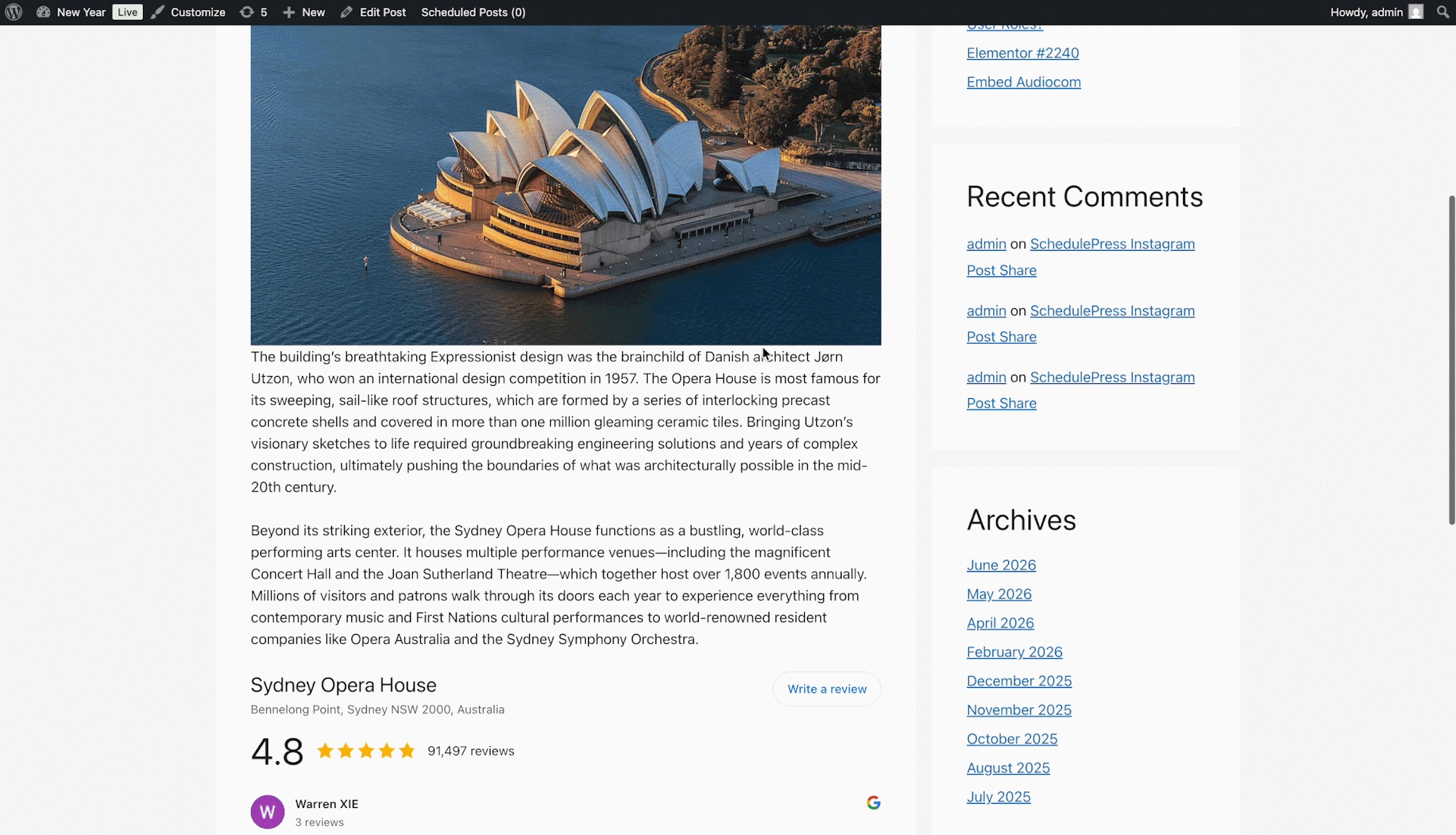Click Edit Post in the admin bar
The image size is (1456, 835).
click(x=373, y=12)
